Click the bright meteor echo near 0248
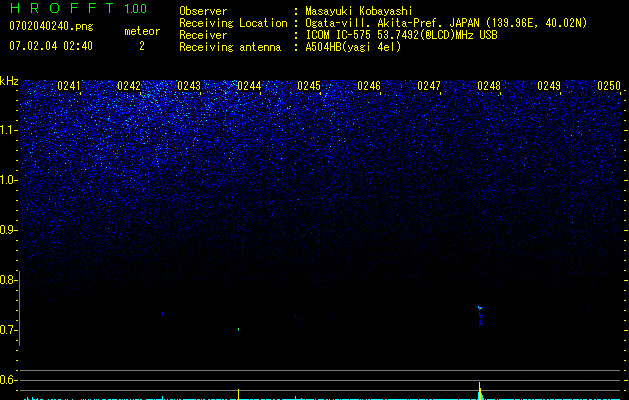629x400 pixels. click(480, 308)
